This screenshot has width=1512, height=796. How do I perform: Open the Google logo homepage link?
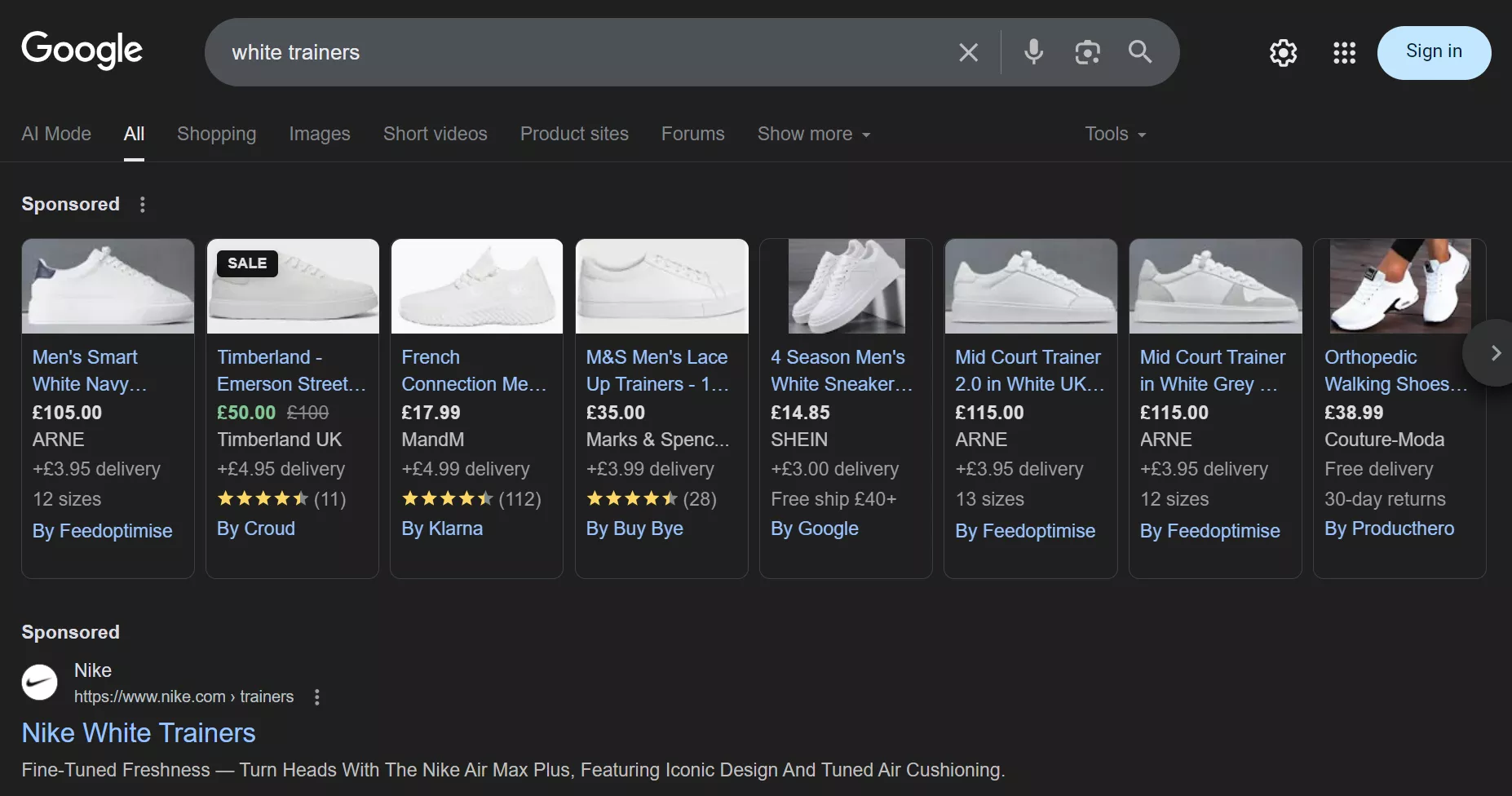tap(82, 50)
